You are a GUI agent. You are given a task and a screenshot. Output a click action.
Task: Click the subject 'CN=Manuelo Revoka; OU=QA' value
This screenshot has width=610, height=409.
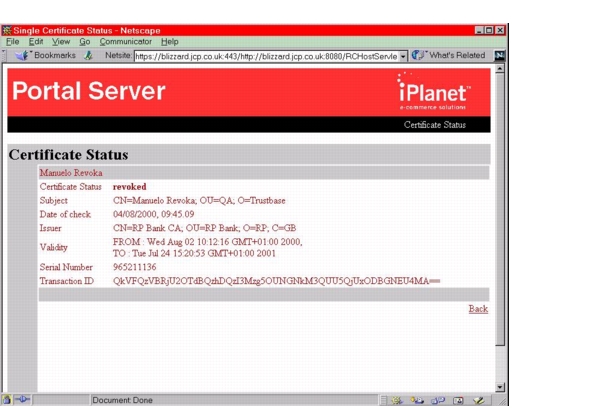[199, 201]
